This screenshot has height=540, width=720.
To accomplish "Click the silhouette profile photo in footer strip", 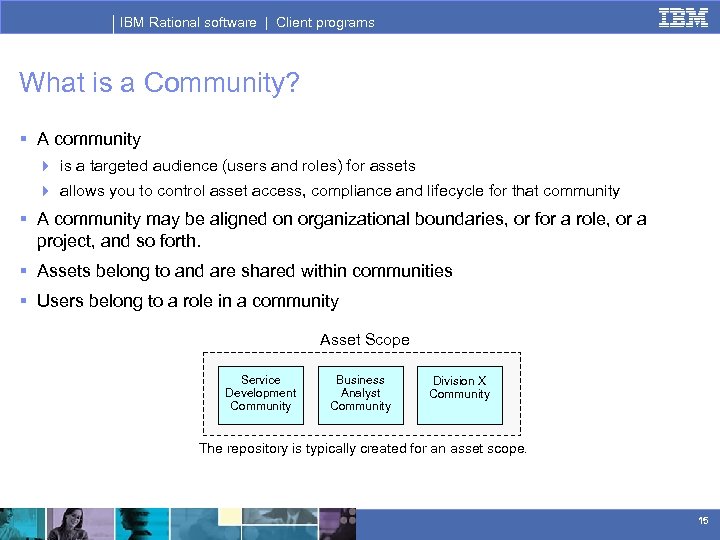I will click(142, 524).
